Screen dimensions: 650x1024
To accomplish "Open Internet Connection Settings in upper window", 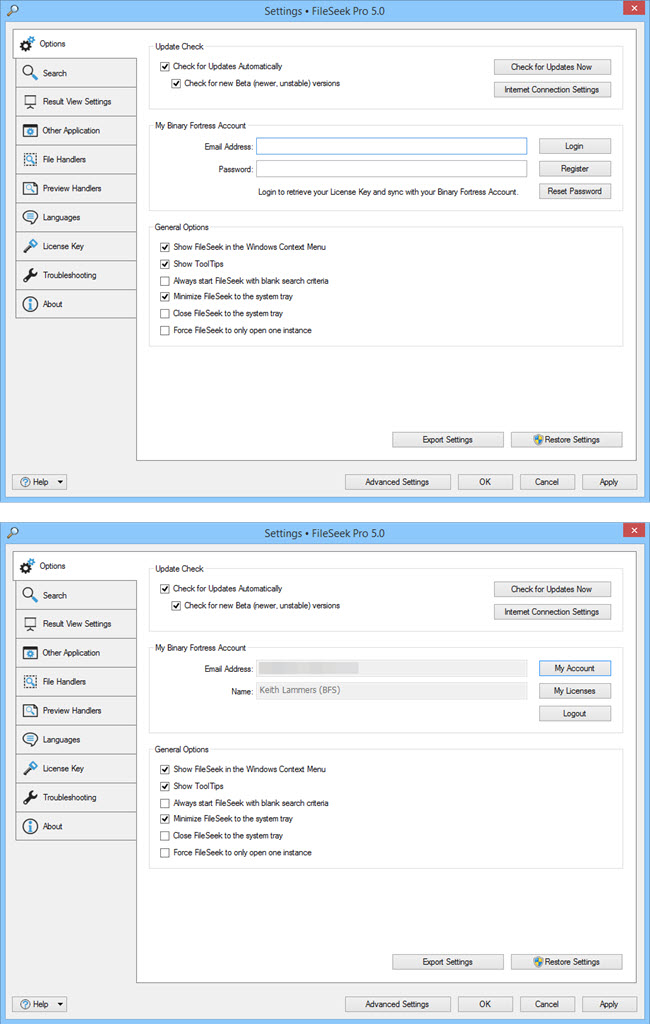I will 552,89.
